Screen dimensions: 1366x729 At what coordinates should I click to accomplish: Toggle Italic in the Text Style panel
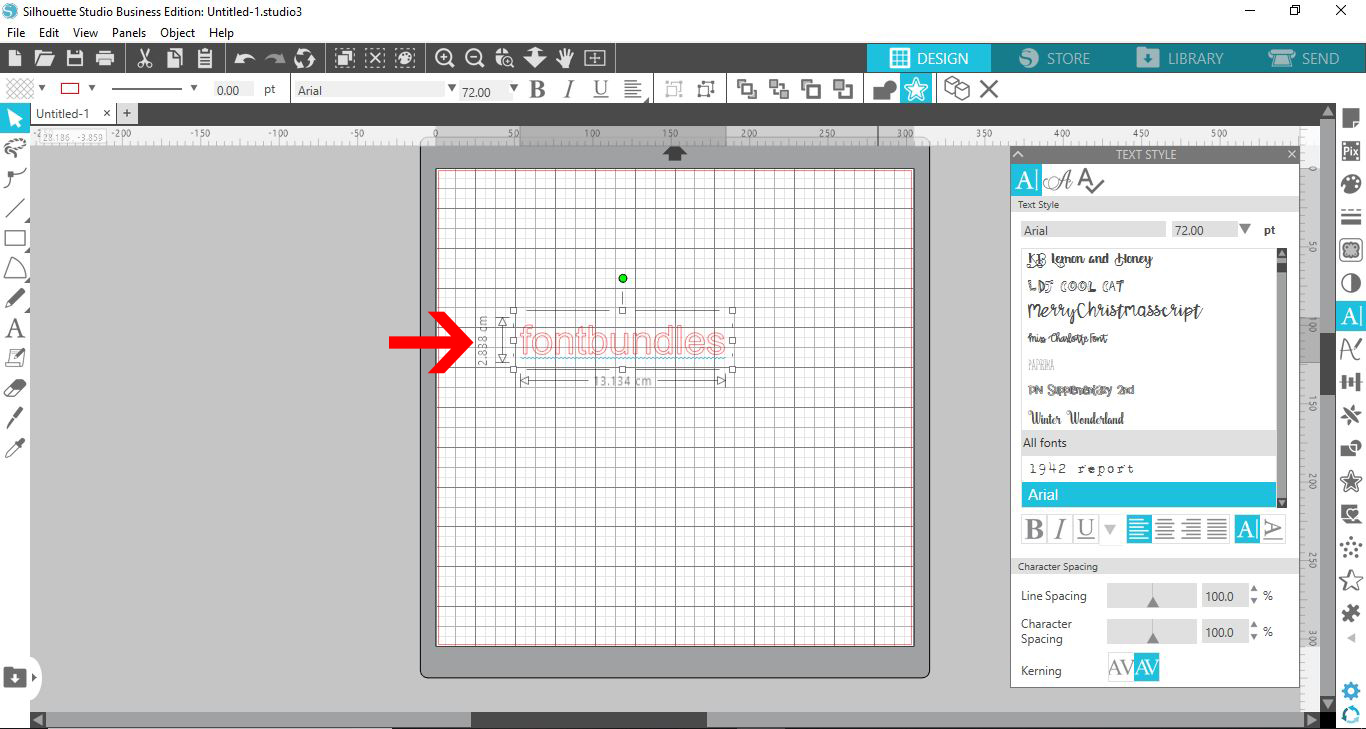click(1060, 529)
